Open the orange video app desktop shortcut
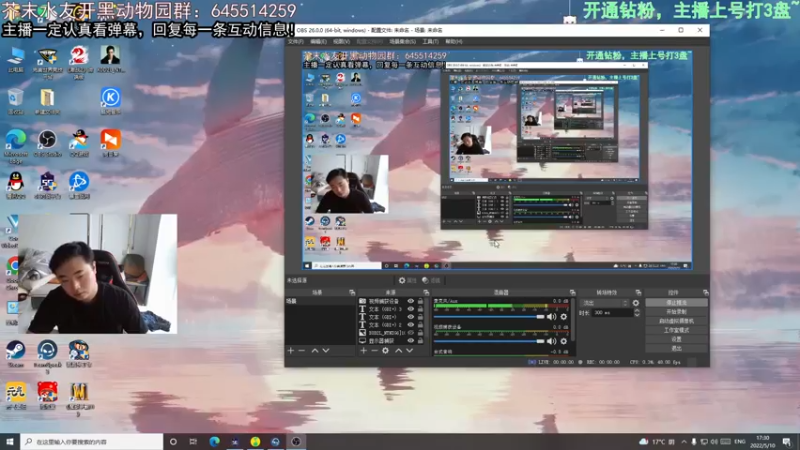The height and width of the screenshot is (450, 800). click(111, 143)
